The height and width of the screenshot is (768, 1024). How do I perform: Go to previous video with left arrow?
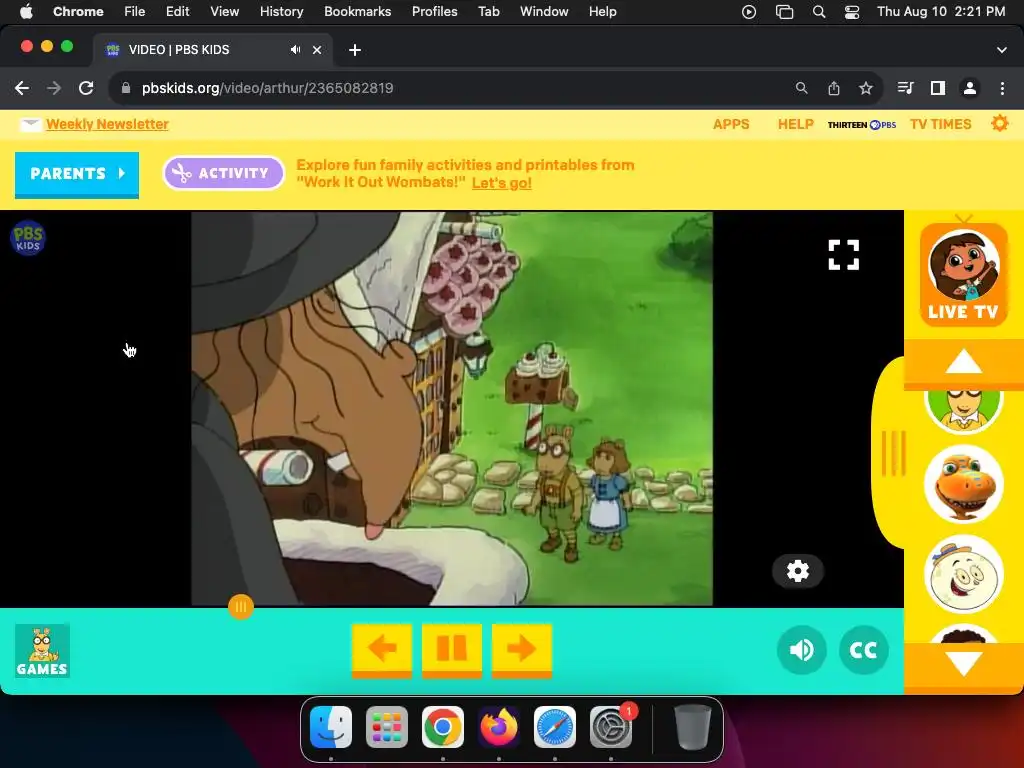pyautogui.click(x=382, y=650)
